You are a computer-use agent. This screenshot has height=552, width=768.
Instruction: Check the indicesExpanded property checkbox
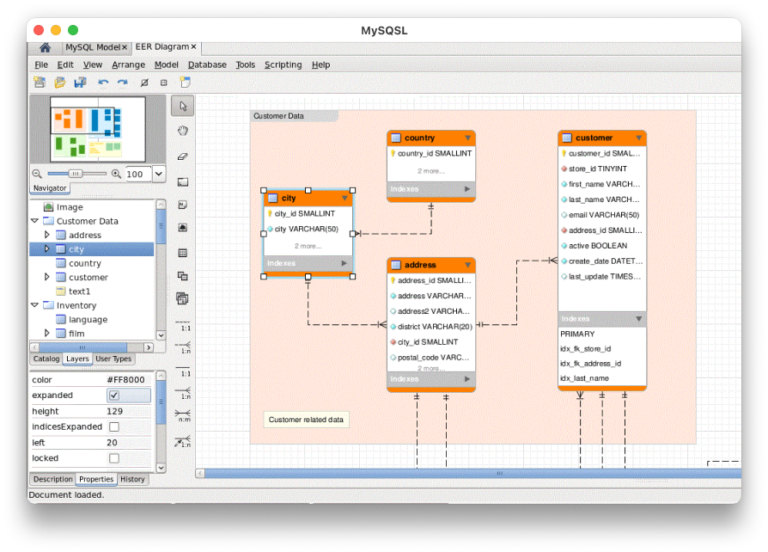click(x=114, y=427)
